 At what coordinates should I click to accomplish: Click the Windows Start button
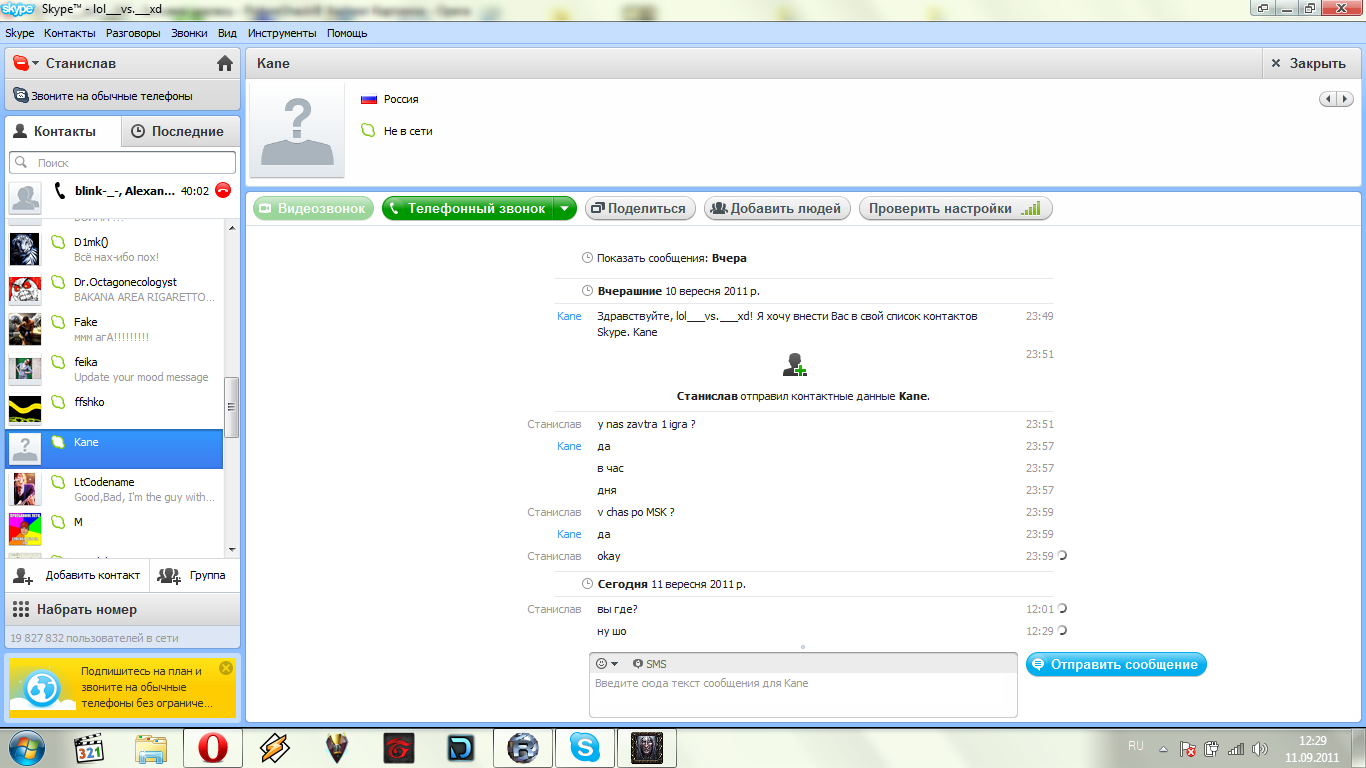click(25, 747)
